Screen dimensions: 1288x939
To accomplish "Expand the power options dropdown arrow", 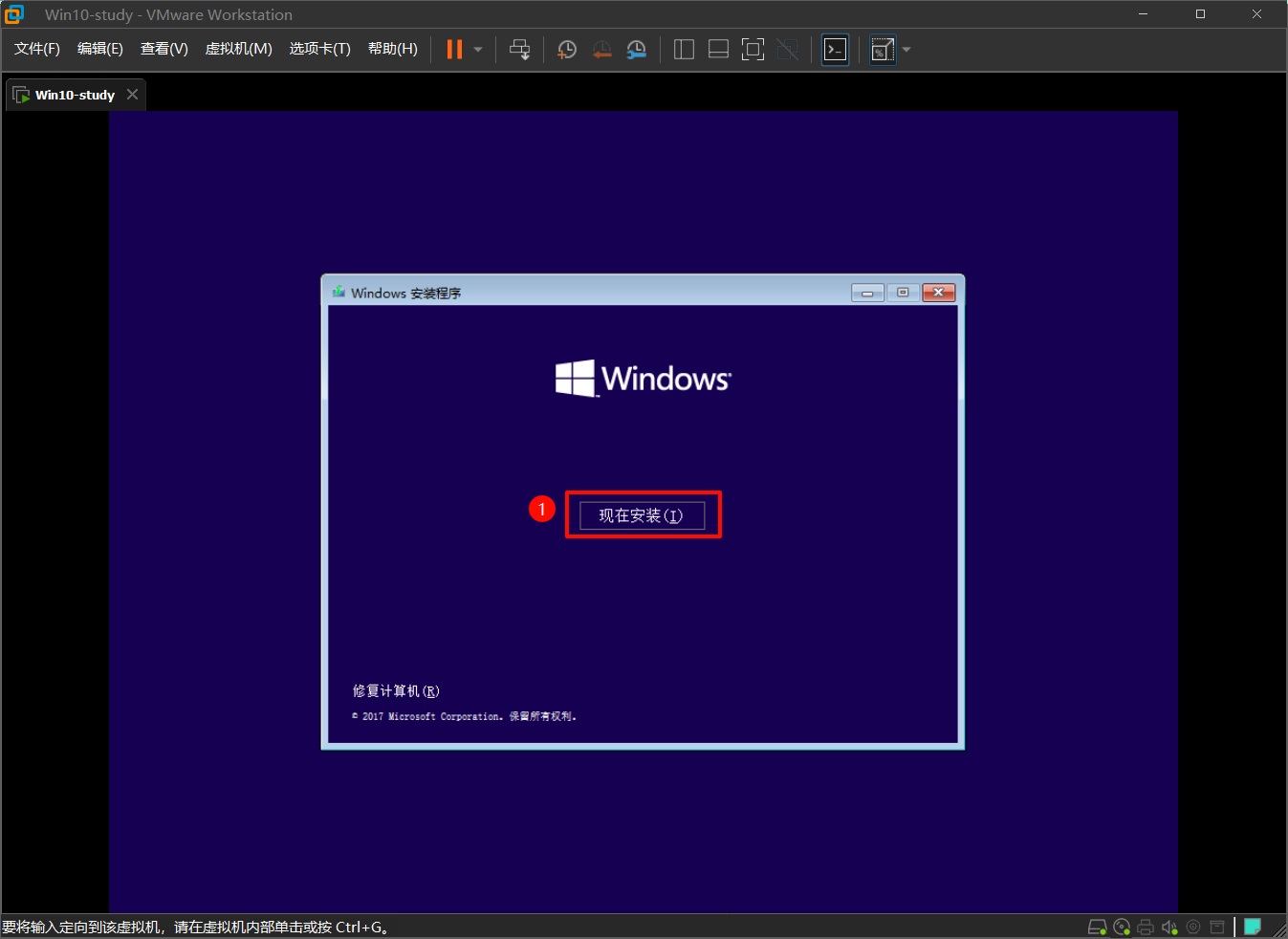I will [x=478, y=50].
